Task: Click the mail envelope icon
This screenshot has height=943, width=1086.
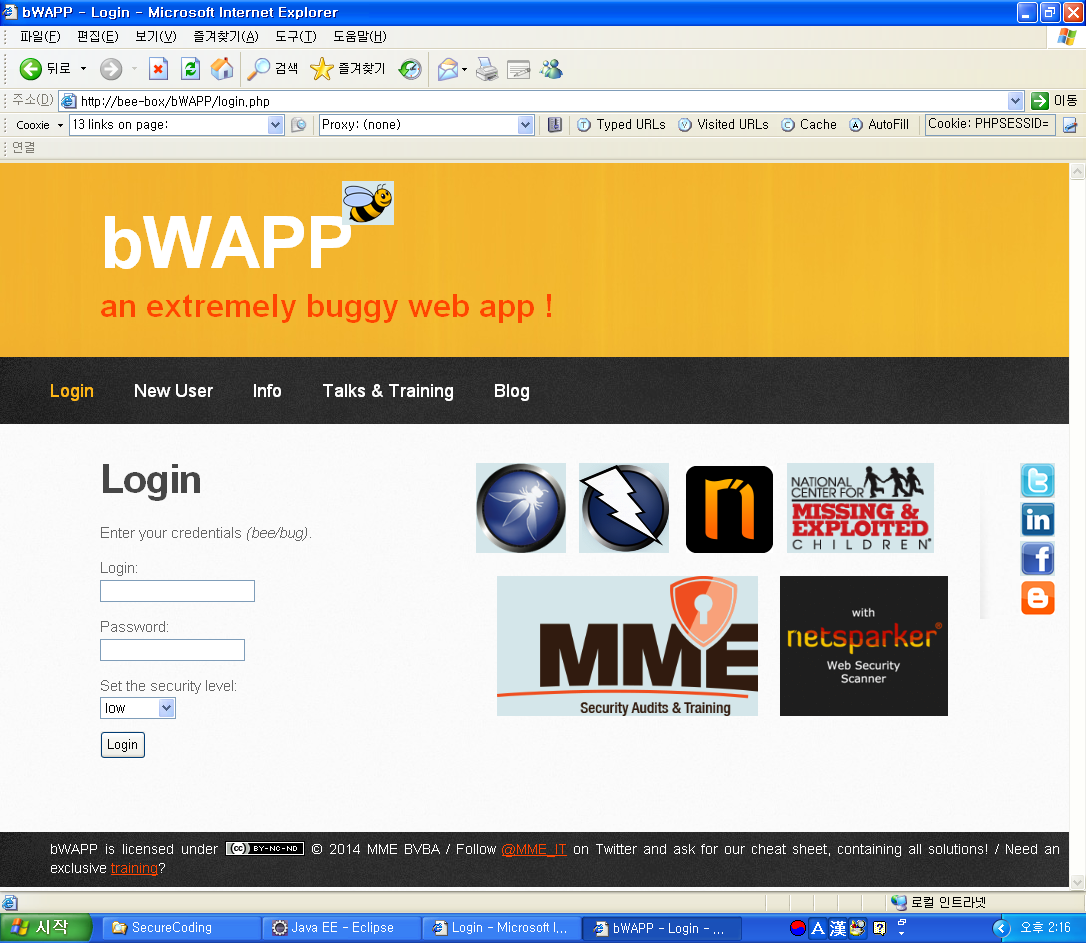Action: (447, 69)
